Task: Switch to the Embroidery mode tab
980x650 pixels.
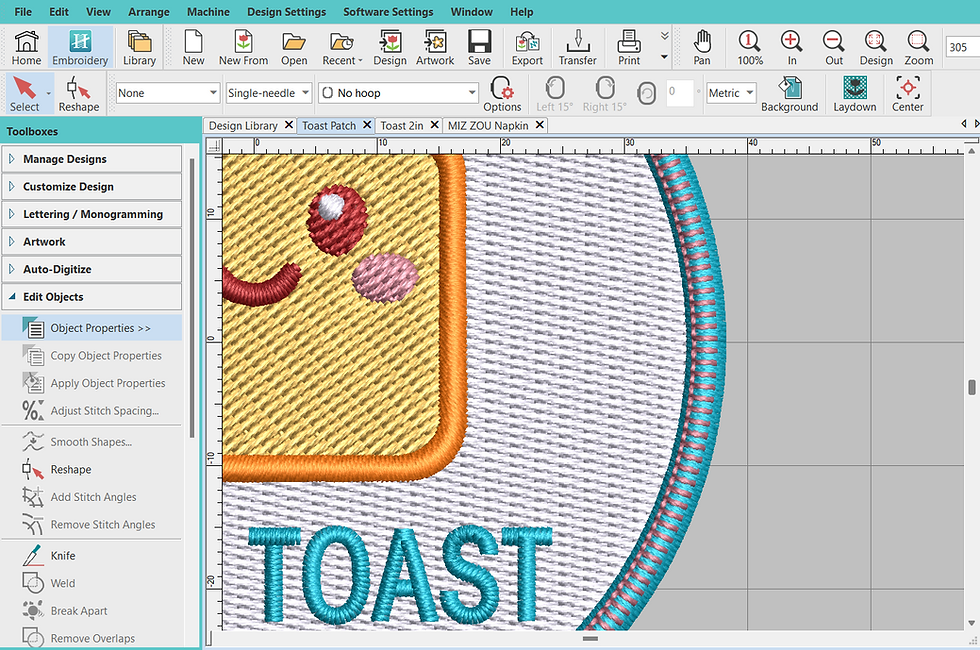Action: point(79,47)
